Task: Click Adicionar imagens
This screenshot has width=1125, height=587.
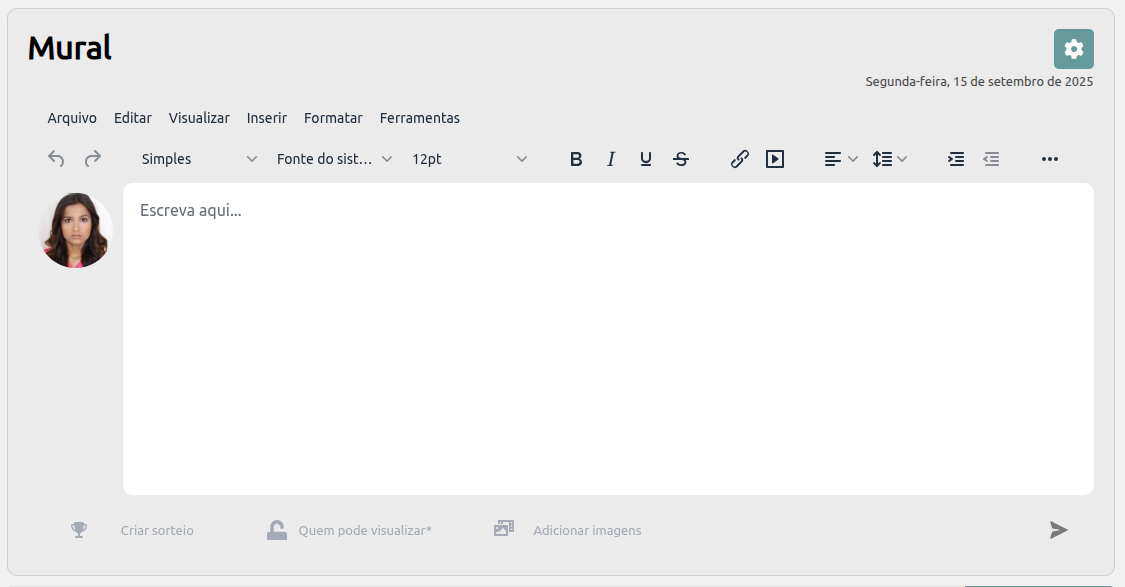Action: tap(586, 531)
